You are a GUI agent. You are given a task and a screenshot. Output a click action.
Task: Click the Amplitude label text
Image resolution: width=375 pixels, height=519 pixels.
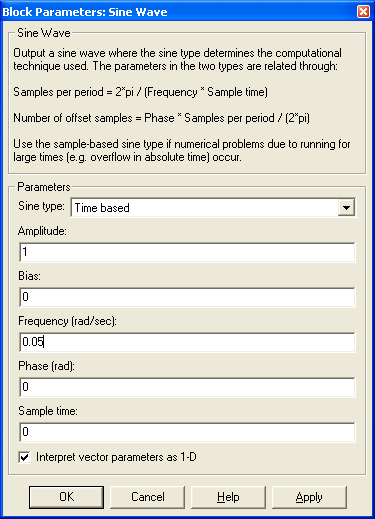[x=42, y=231]
